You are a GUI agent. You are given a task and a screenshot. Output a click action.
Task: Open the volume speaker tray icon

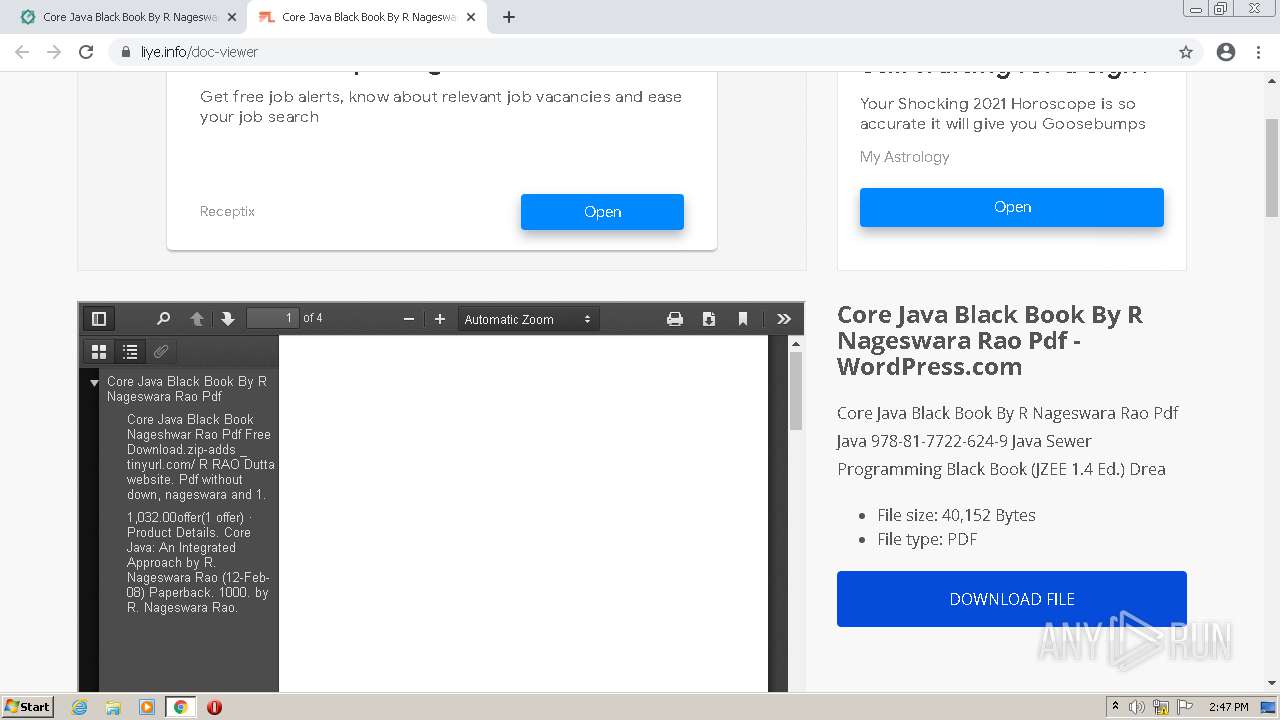pyautogui.click(x=1137, y=707)
